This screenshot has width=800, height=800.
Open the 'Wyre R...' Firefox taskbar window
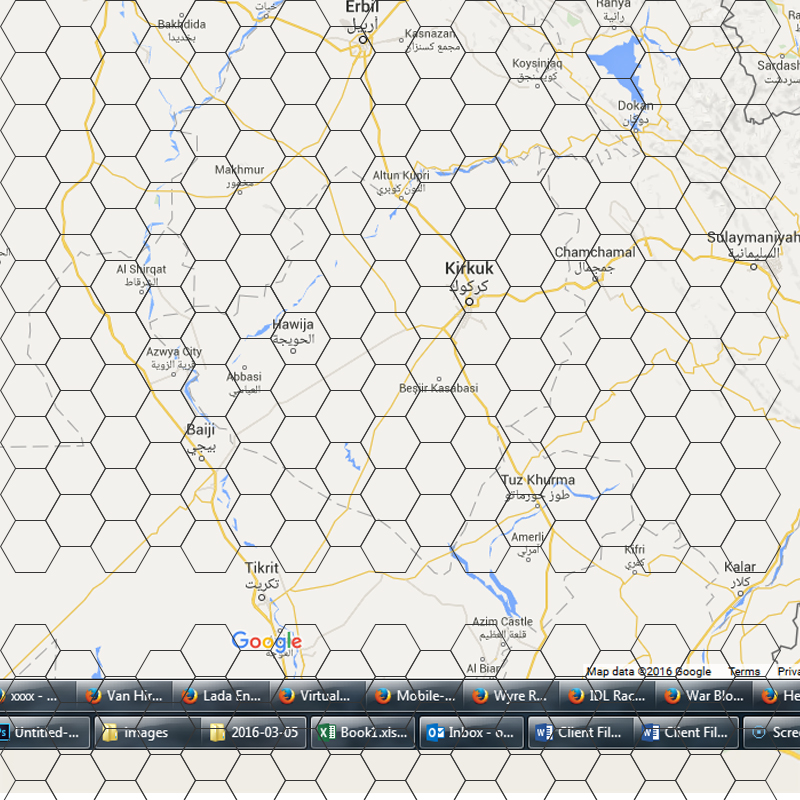coord(512,696)
